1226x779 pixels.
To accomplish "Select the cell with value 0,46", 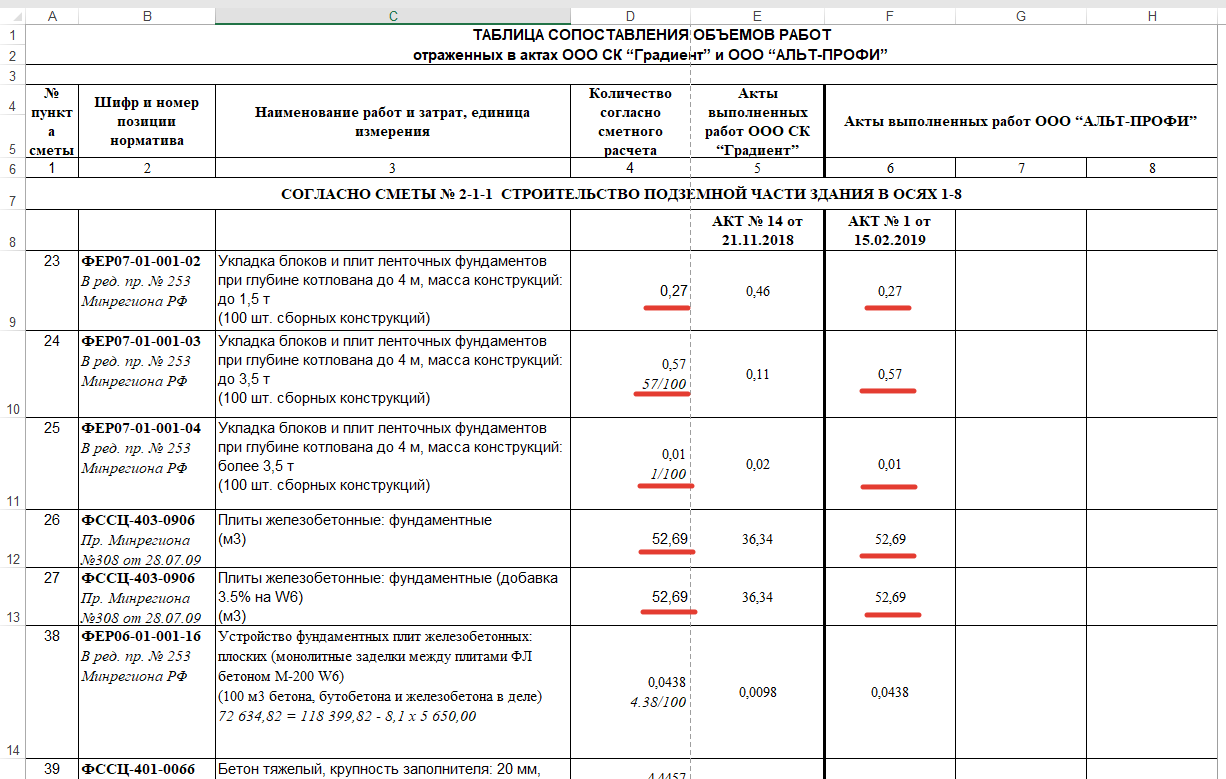I will coord(757,291).
